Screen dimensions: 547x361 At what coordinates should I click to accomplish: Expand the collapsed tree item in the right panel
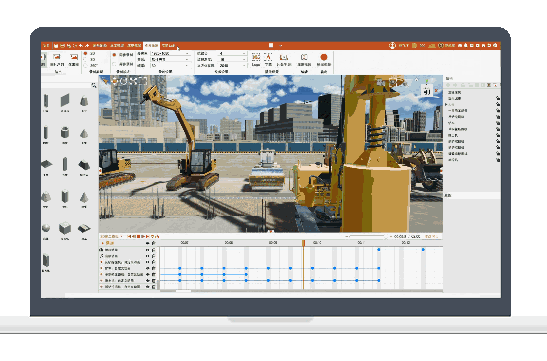[447, 104]
